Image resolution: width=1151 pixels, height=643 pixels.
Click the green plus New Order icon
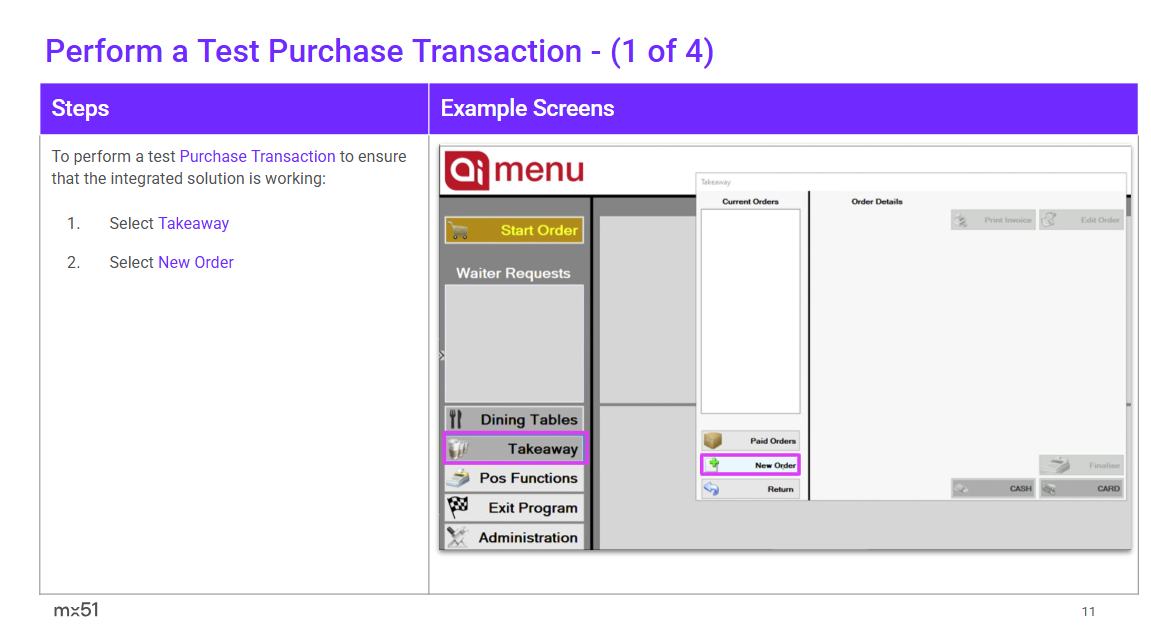click(x=713, y=465)
